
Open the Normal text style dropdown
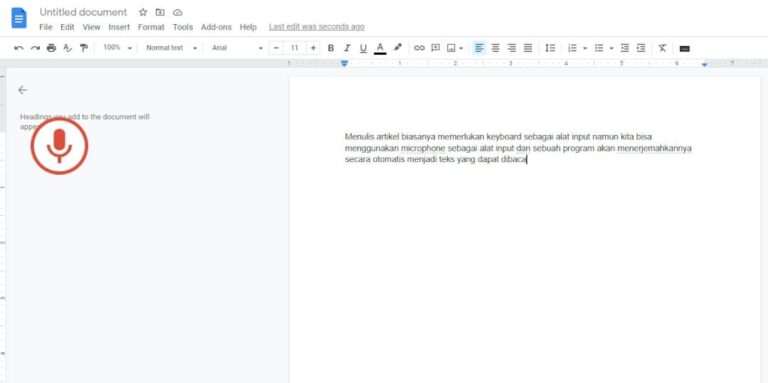pos(171,48)
